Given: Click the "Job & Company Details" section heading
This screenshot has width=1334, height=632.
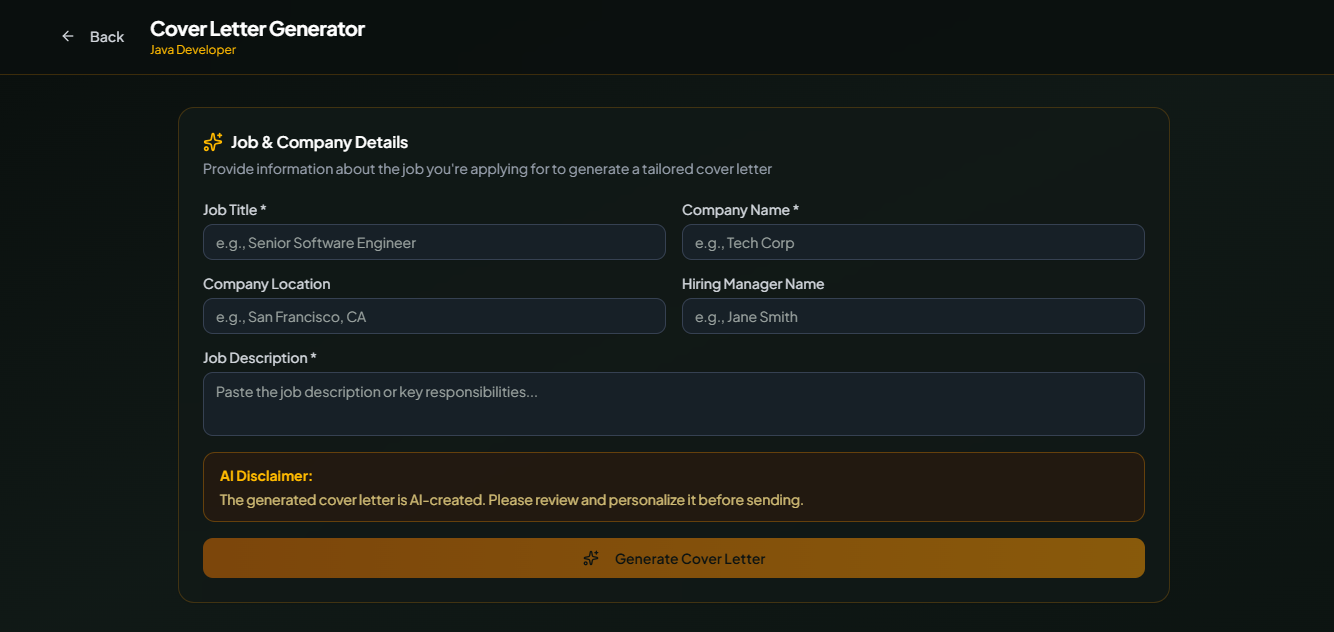Looking at the screenshot, I should tap(319, 142).
